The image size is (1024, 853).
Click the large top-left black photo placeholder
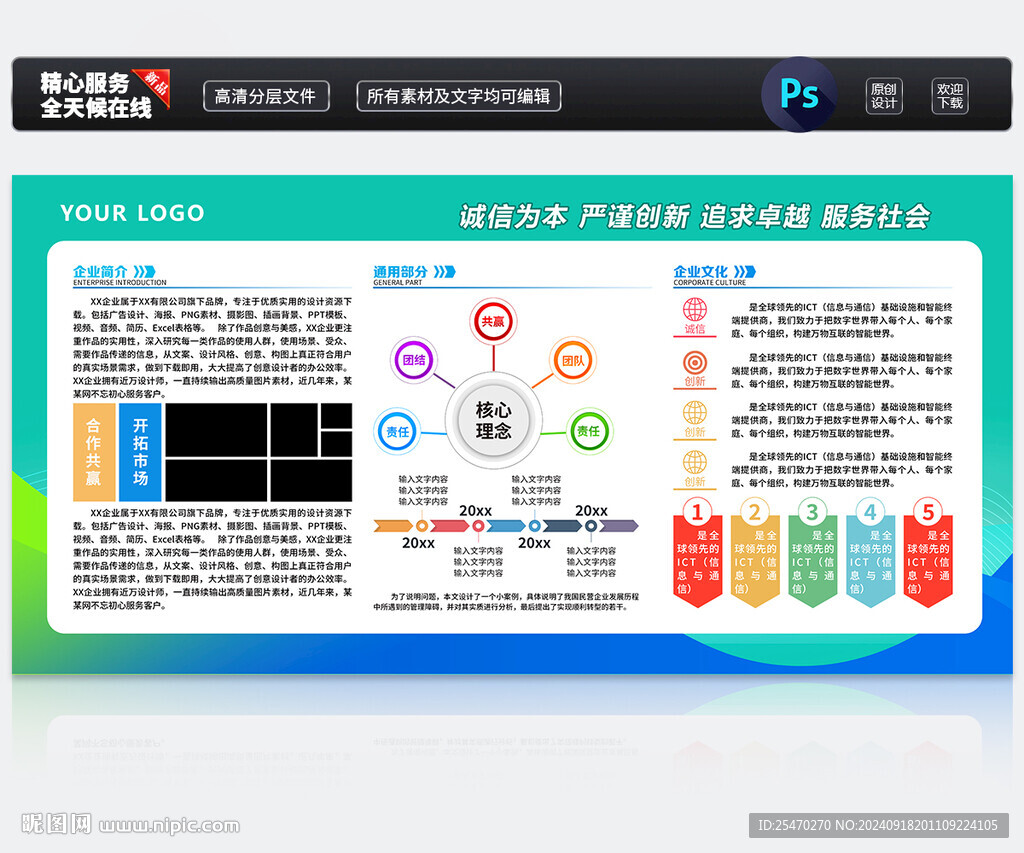[x=216, y=430]
